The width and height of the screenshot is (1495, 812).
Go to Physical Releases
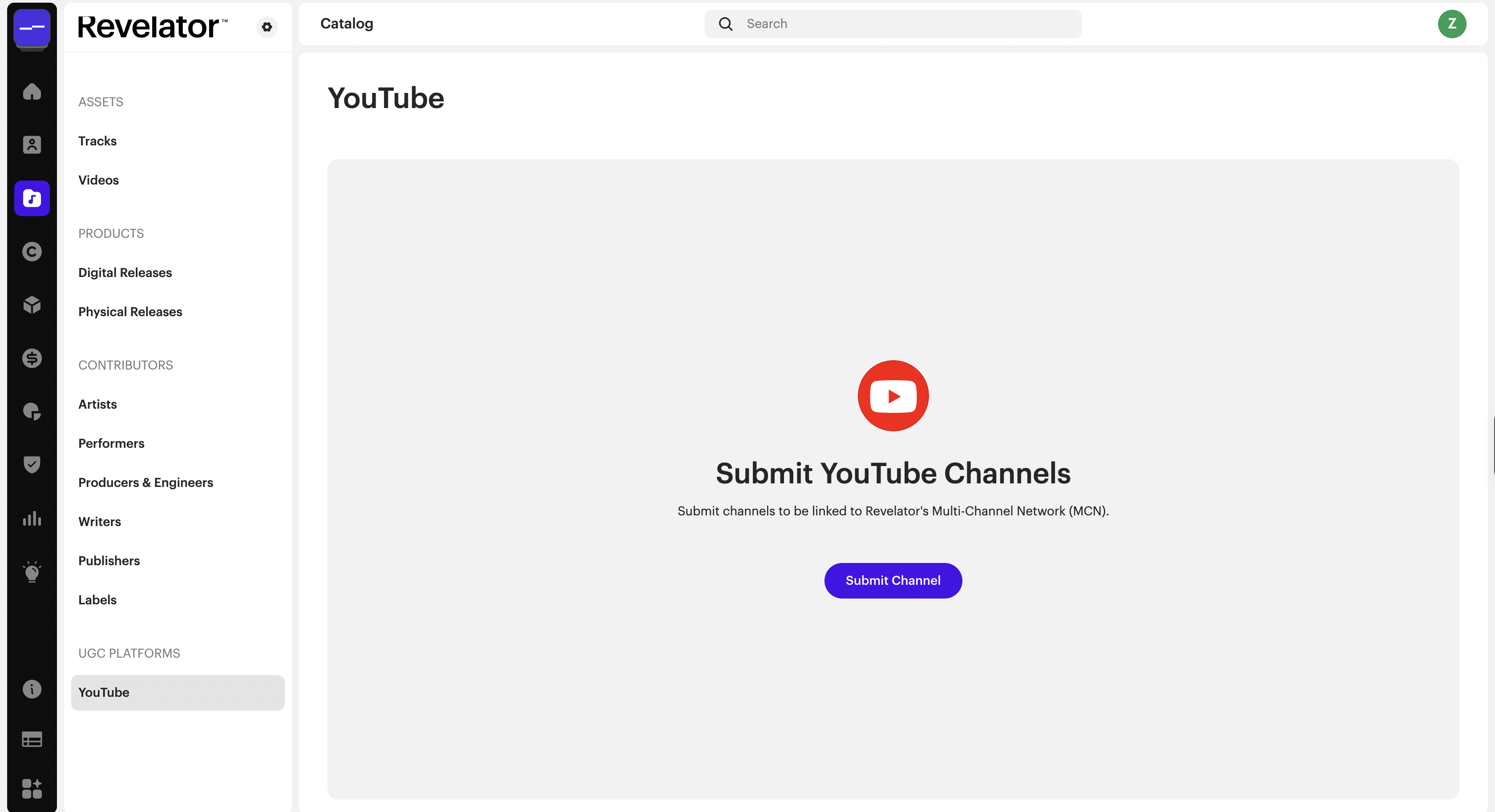point(130,312)
